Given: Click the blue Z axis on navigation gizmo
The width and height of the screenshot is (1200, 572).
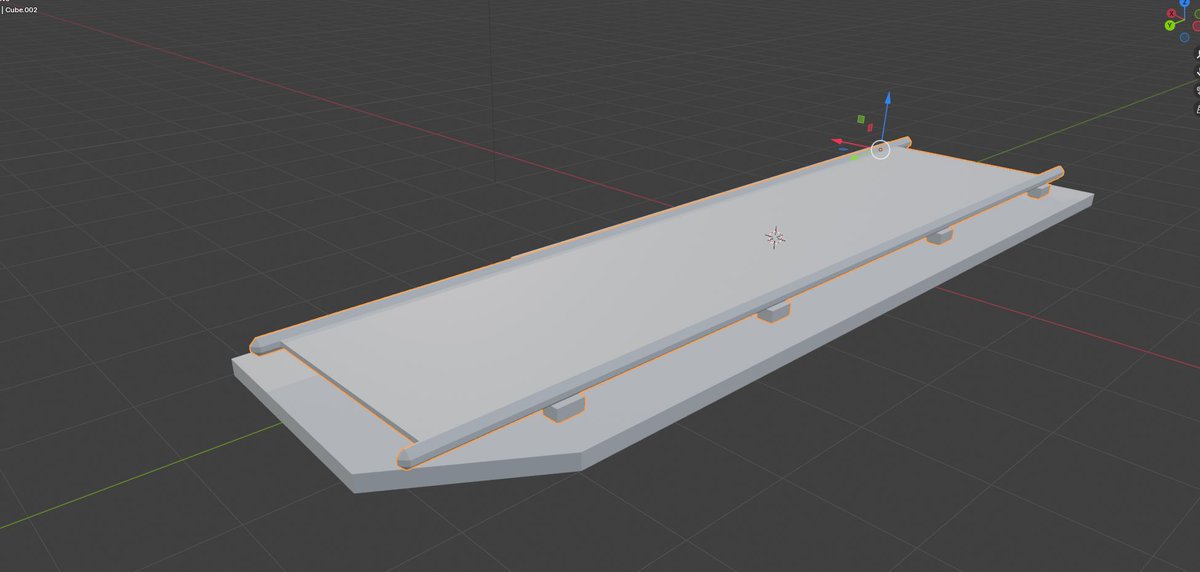Looking at the screenshot, I should pyautogui.click(x=1187, y=4).
